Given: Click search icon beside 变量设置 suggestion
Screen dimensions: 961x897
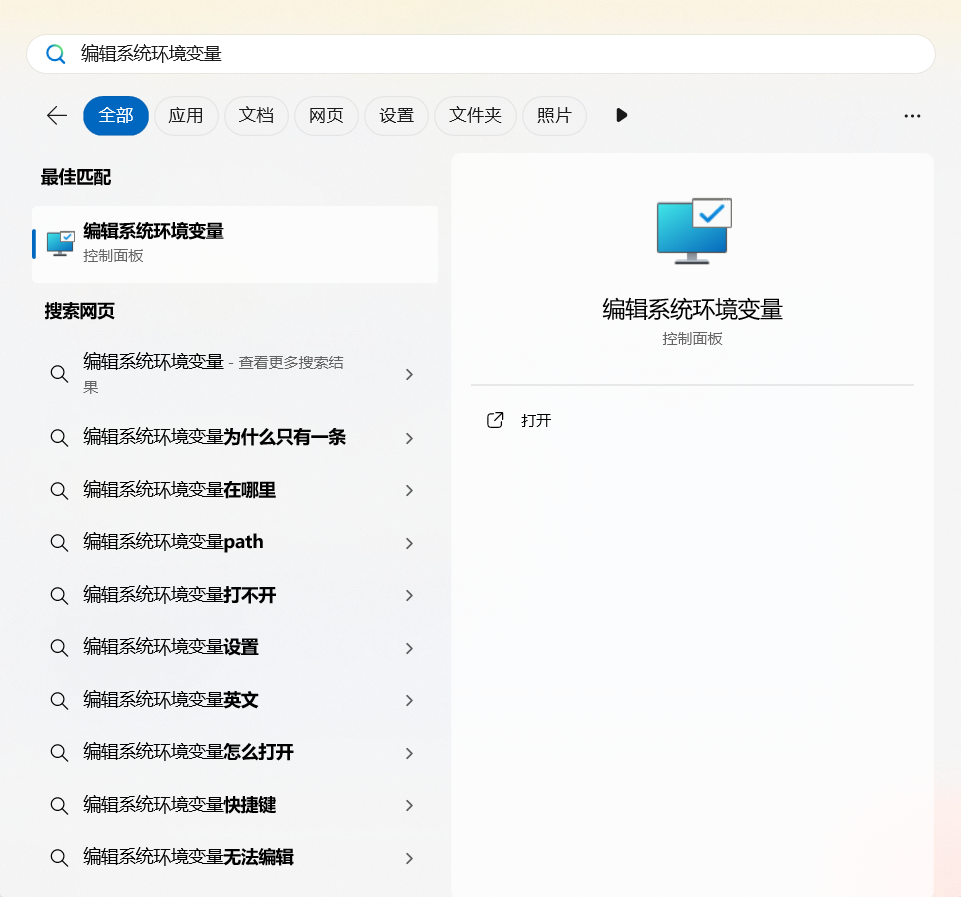Looking at the screenshot, I should [59, 648].
